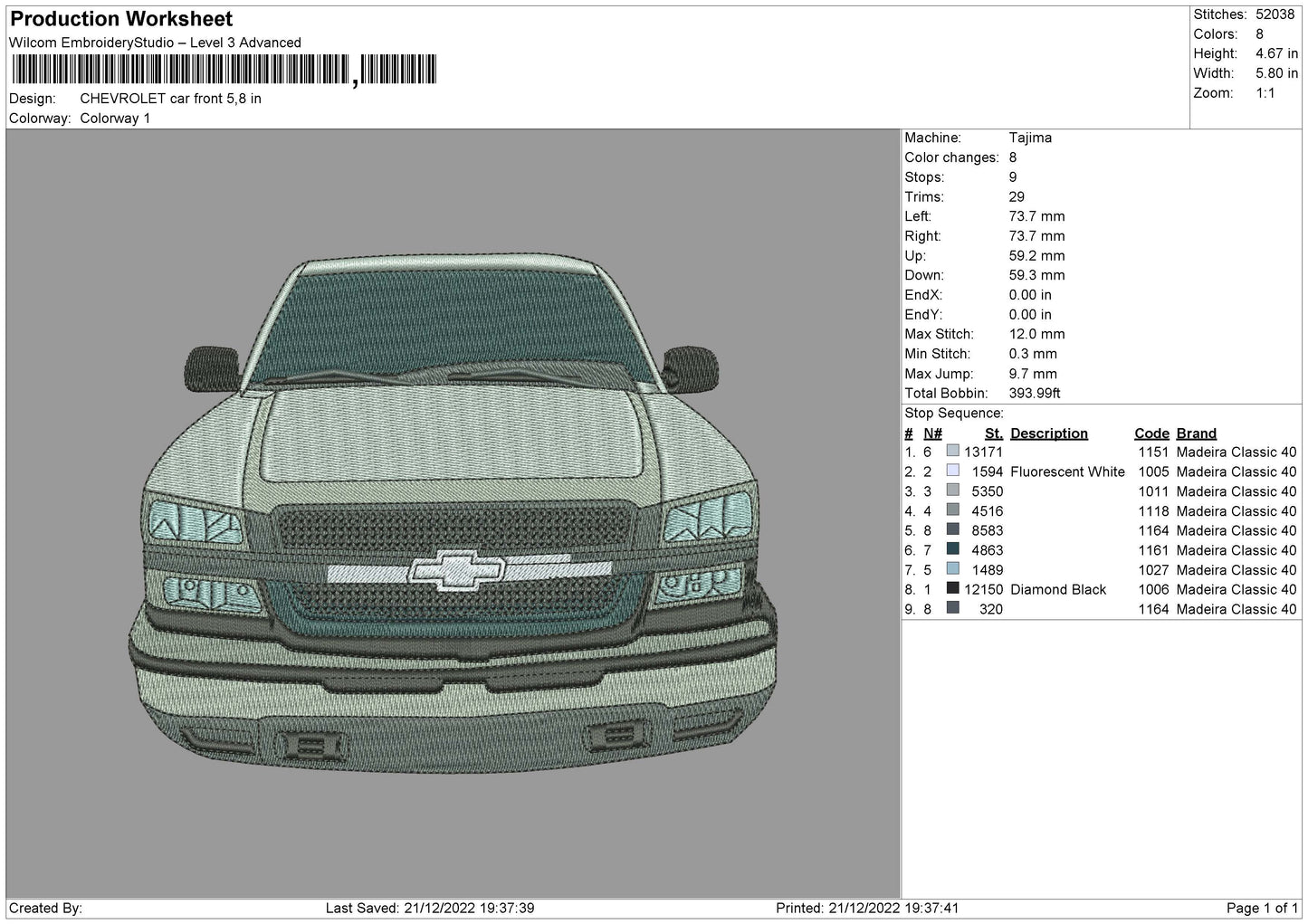1308x924 pixels.
Task: Click stitch count 4863 in stop row 6
Action: pyautogui.click(x=988, y=550)
